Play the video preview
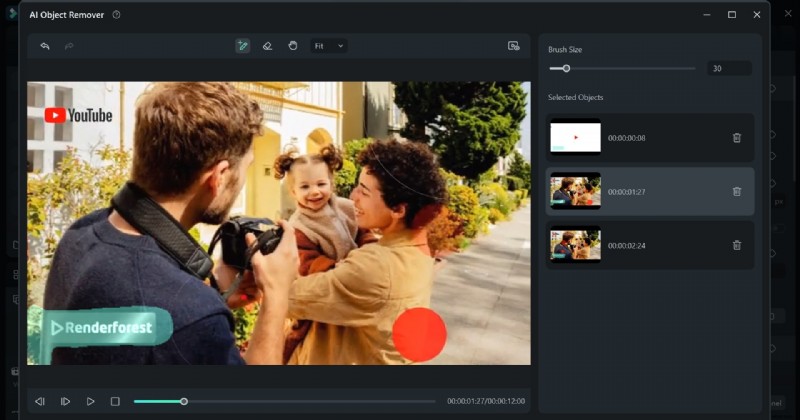800x420 pixels. [90, 401]
